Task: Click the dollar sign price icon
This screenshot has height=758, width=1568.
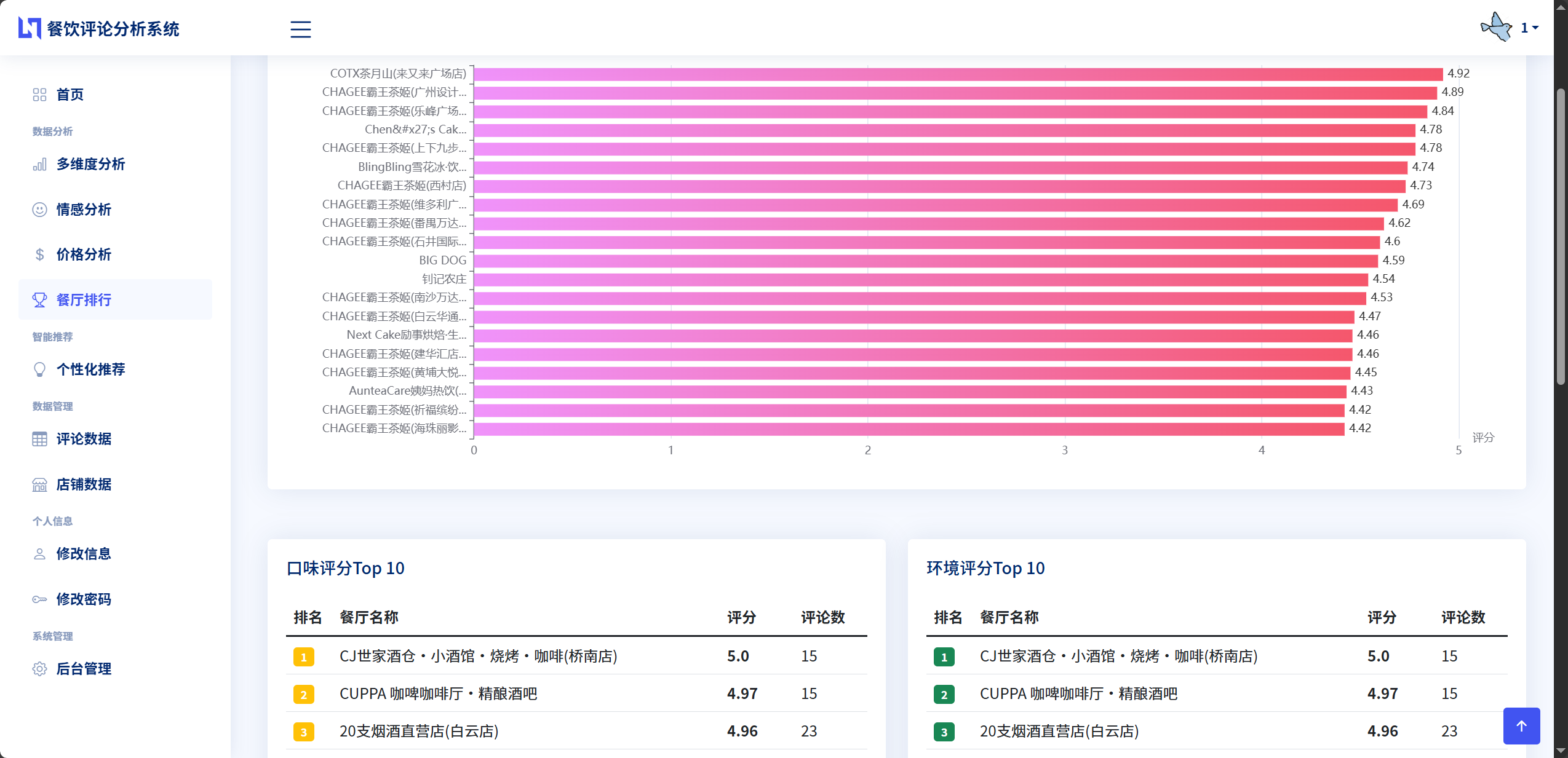Action: (39, 255)
